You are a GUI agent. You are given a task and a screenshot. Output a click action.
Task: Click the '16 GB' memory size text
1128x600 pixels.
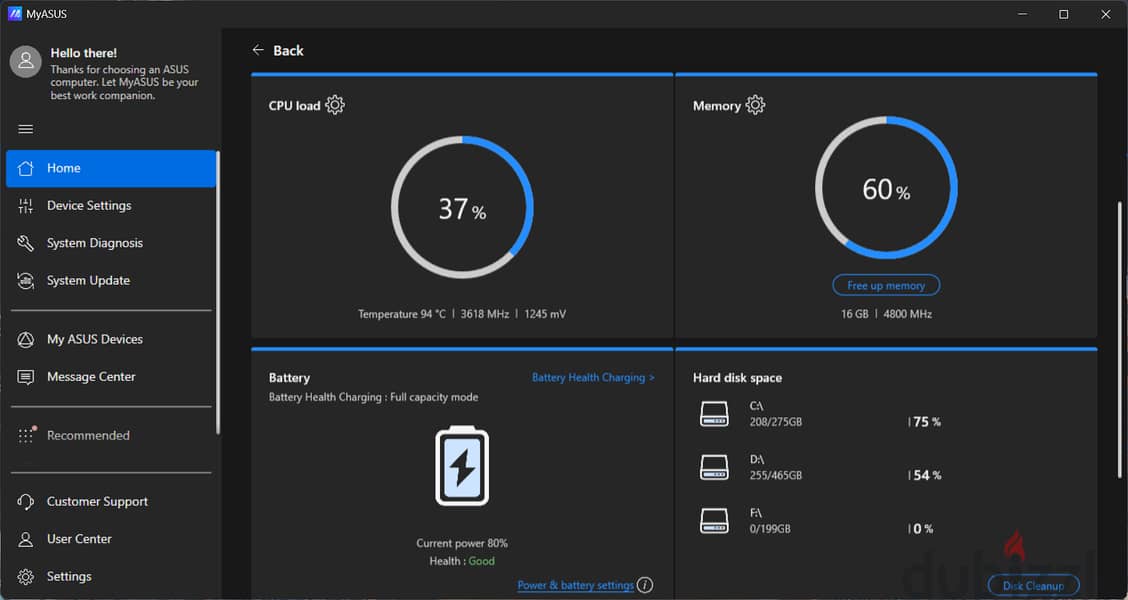(x=855, y=314)
